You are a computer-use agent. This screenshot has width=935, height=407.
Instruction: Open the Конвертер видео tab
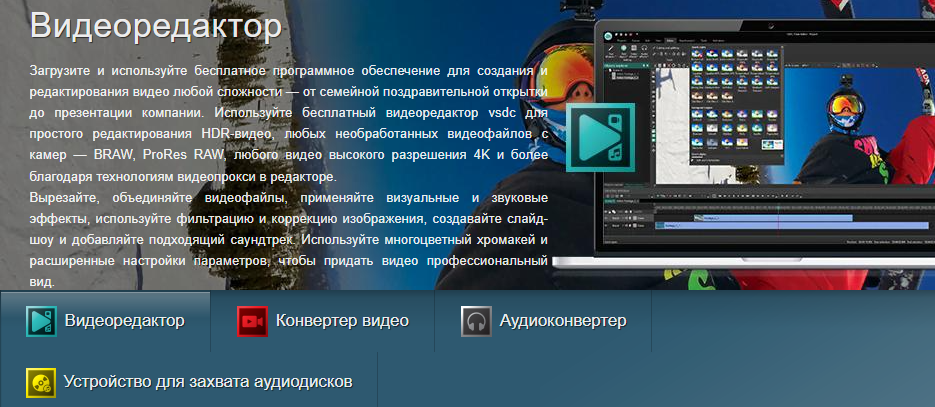(342, 321)
